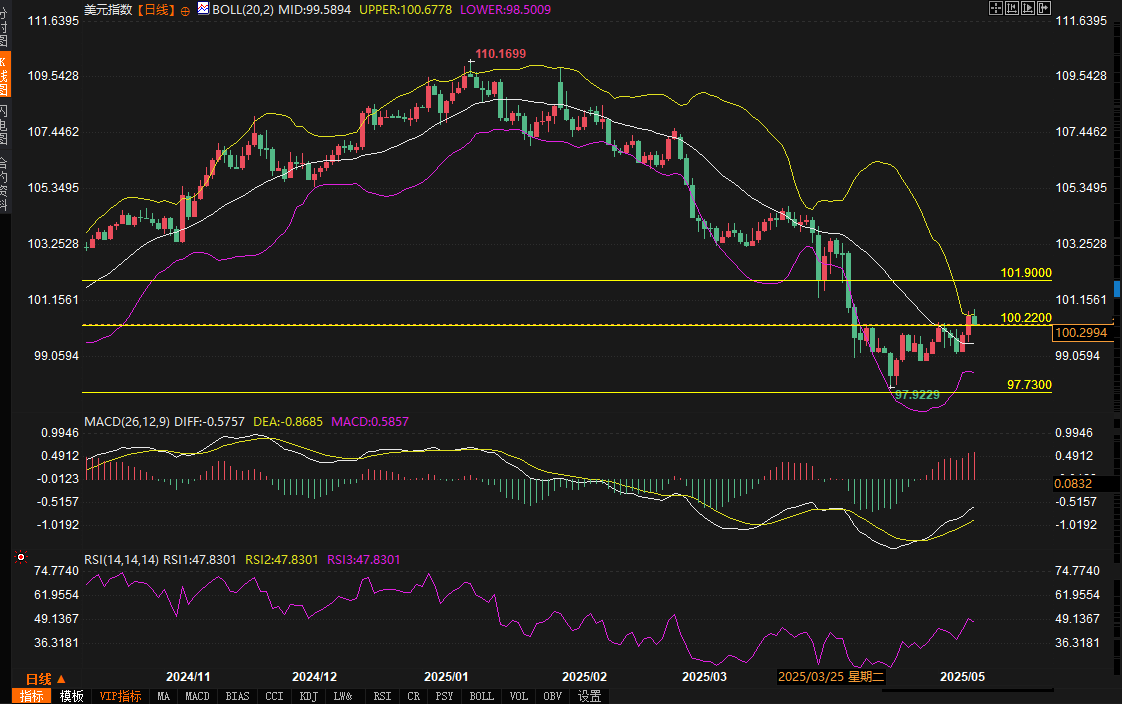Screen dimensions: 1122x704
Task: Choose the VOL indicator
Action: tap(519, 696)
